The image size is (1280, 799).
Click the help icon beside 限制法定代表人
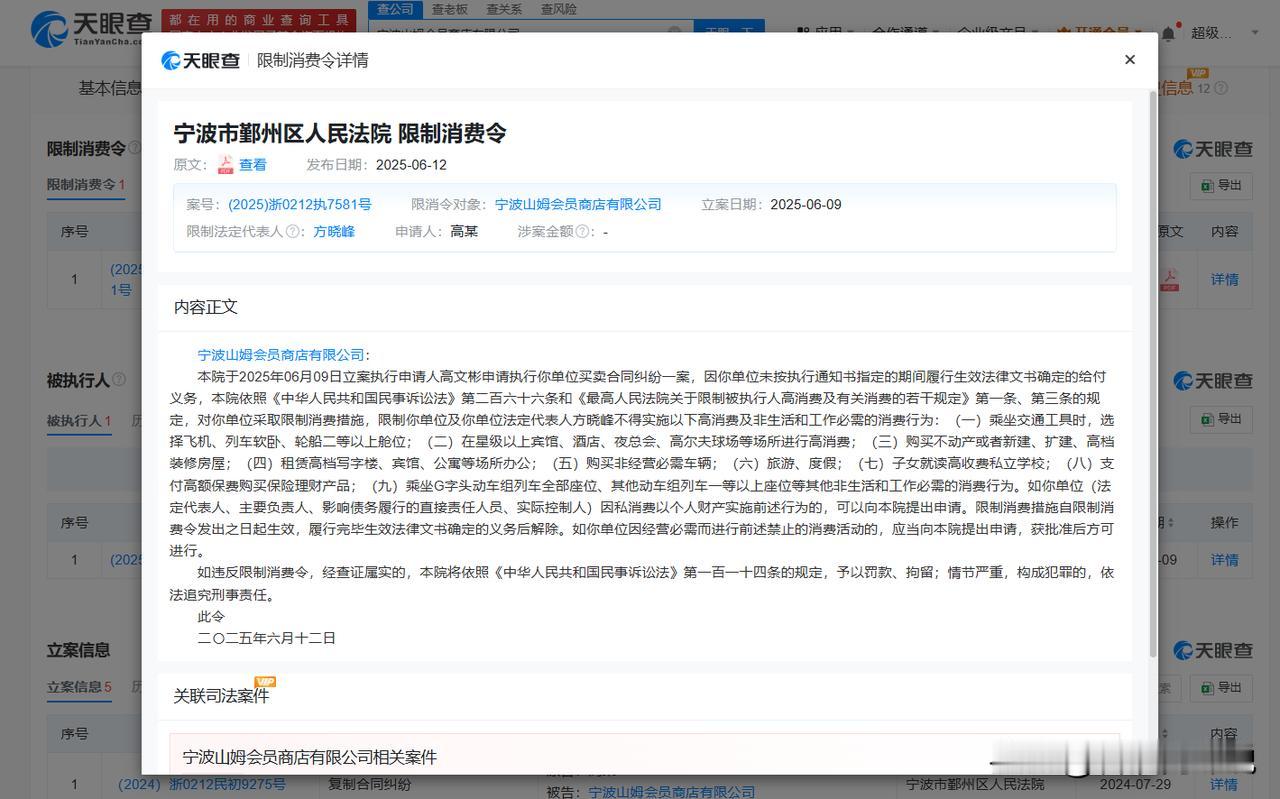point(292,231)
